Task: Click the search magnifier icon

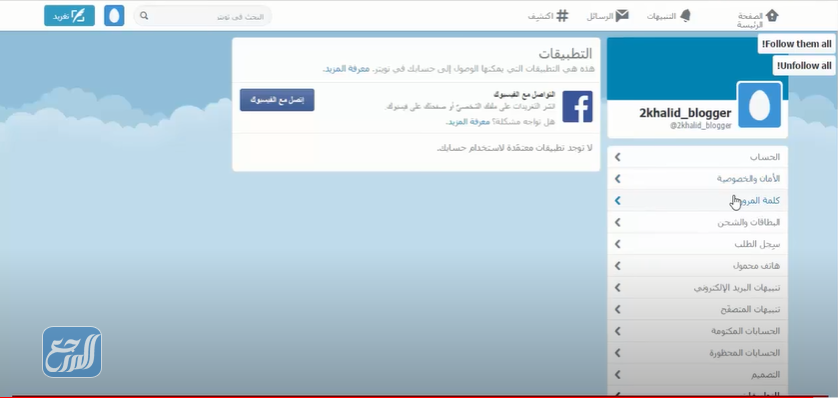Action: click(x=144, y=16)
